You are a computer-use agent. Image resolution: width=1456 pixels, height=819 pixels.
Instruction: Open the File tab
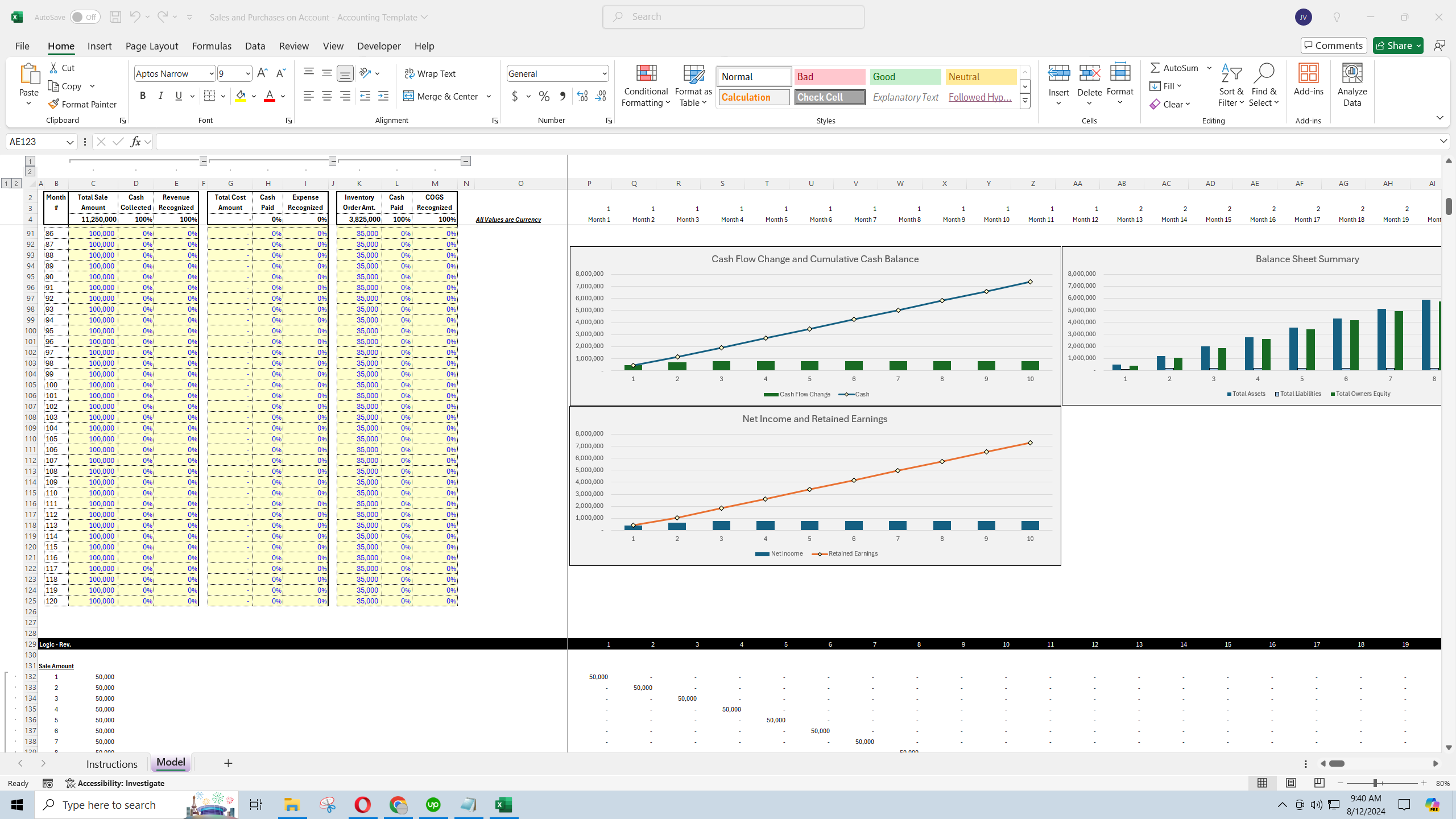[x=22, y=46]
